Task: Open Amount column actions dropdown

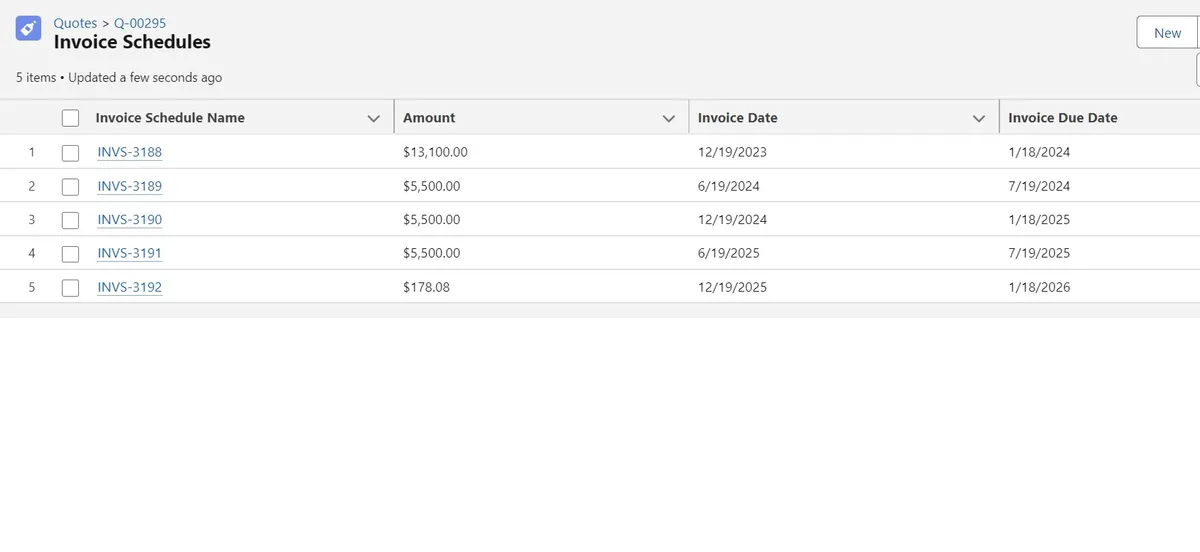Action: point(669,118)
